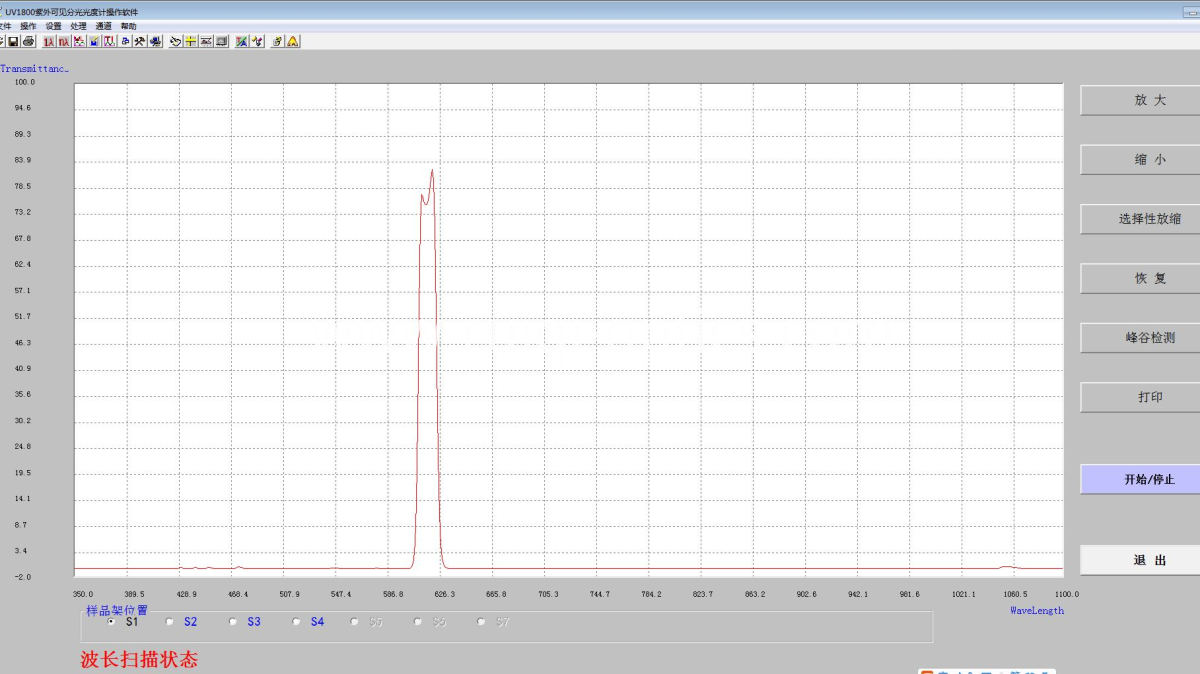Click the yellow warning triangle icon
The width and height of the screenshot is (1200, 674).
293,41
